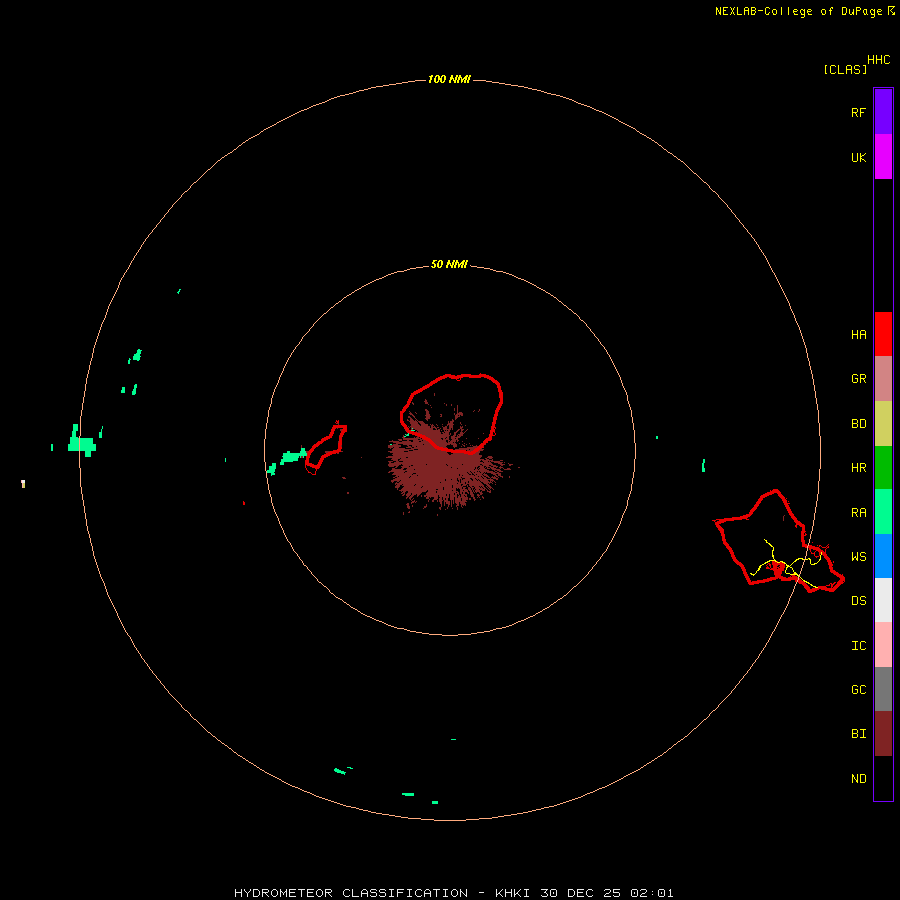Click the GR legend label
Screen dimensions: 900x900
point(858,379)
